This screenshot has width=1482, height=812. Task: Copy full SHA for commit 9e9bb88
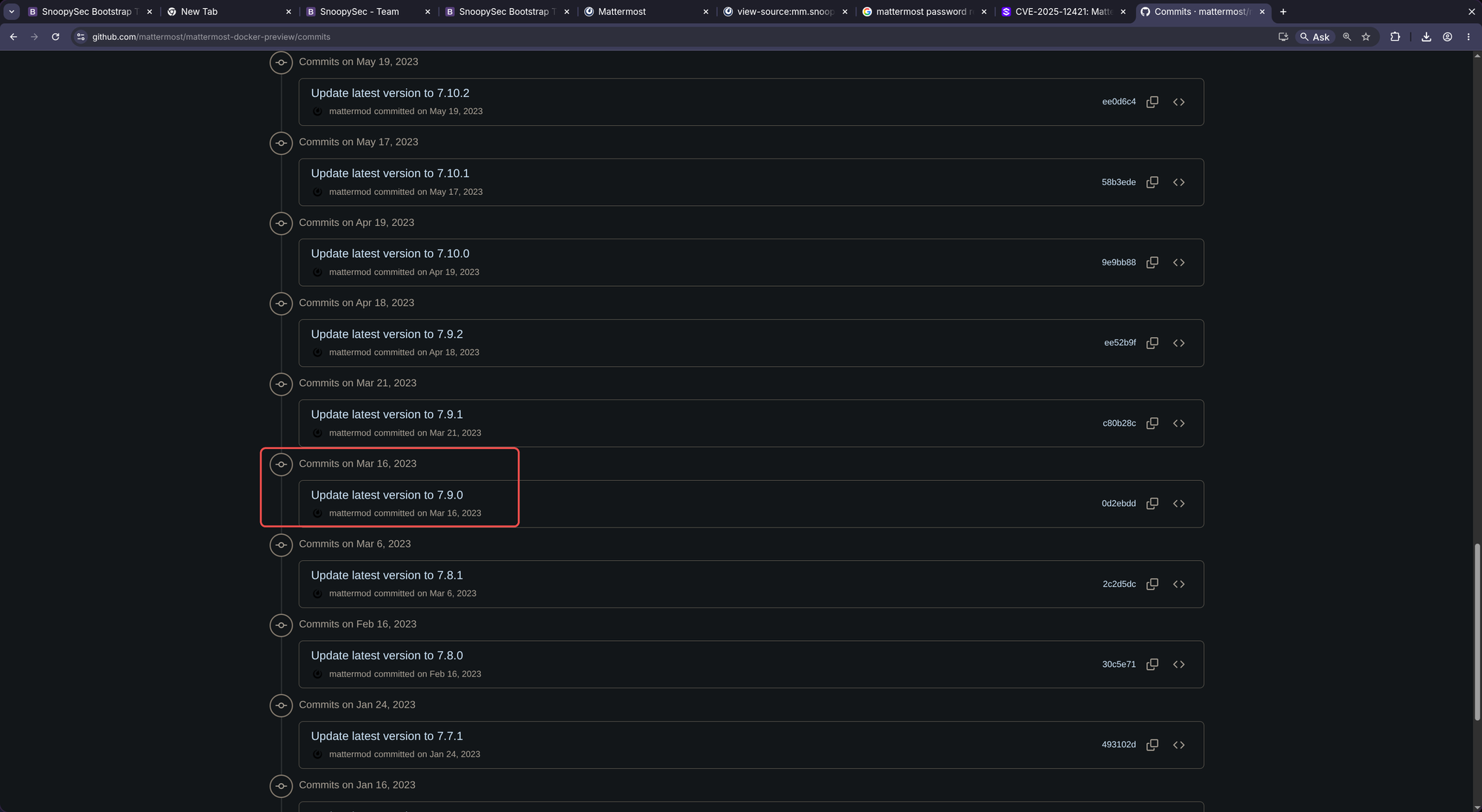click(x=1152, y=263)
